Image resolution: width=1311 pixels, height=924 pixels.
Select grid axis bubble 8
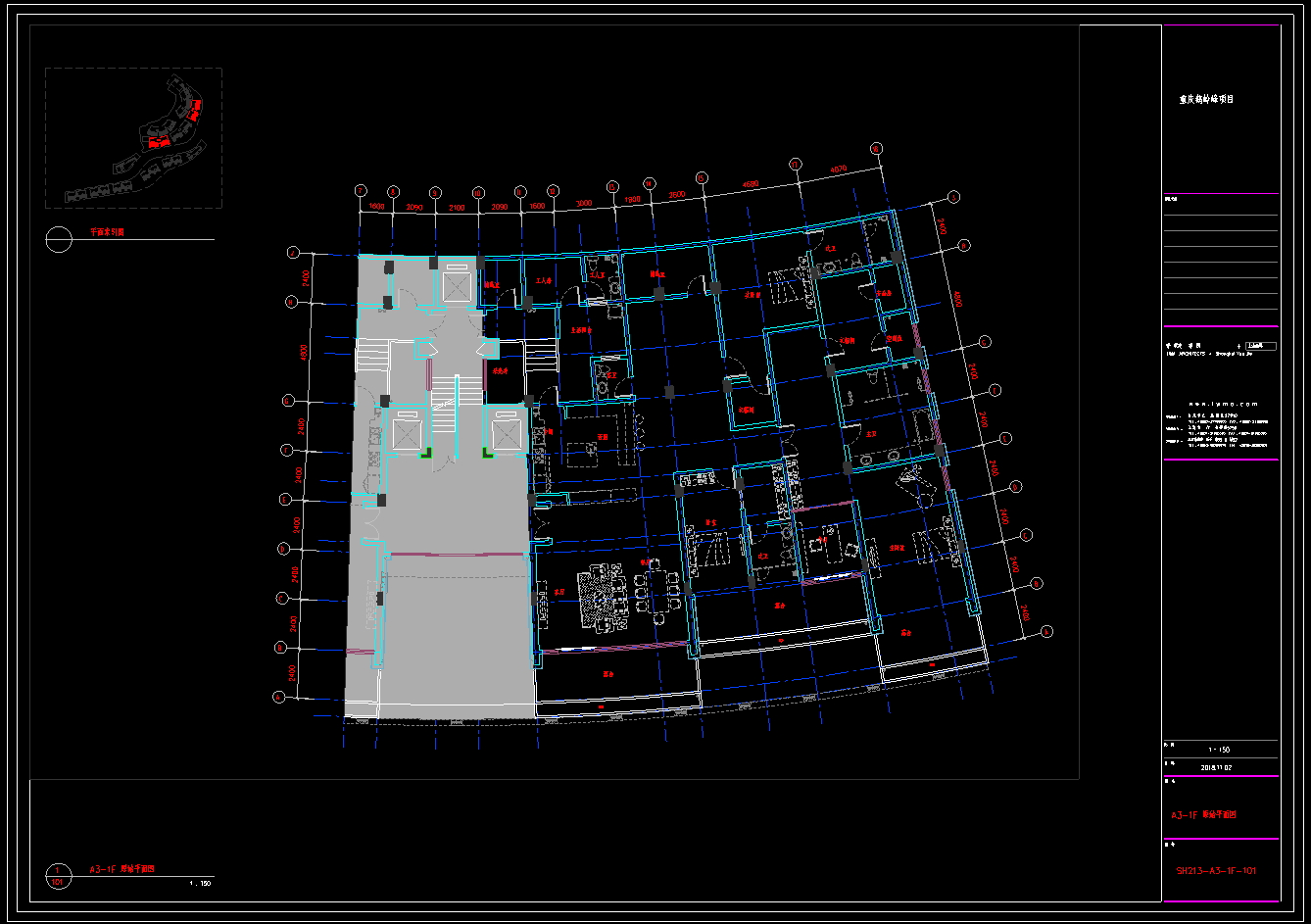click(x=393, y=192)
